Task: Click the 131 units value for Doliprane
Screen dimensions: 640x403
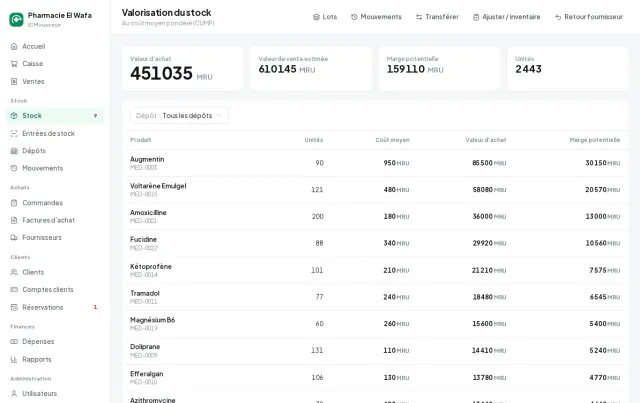Action: coord(317,350)
